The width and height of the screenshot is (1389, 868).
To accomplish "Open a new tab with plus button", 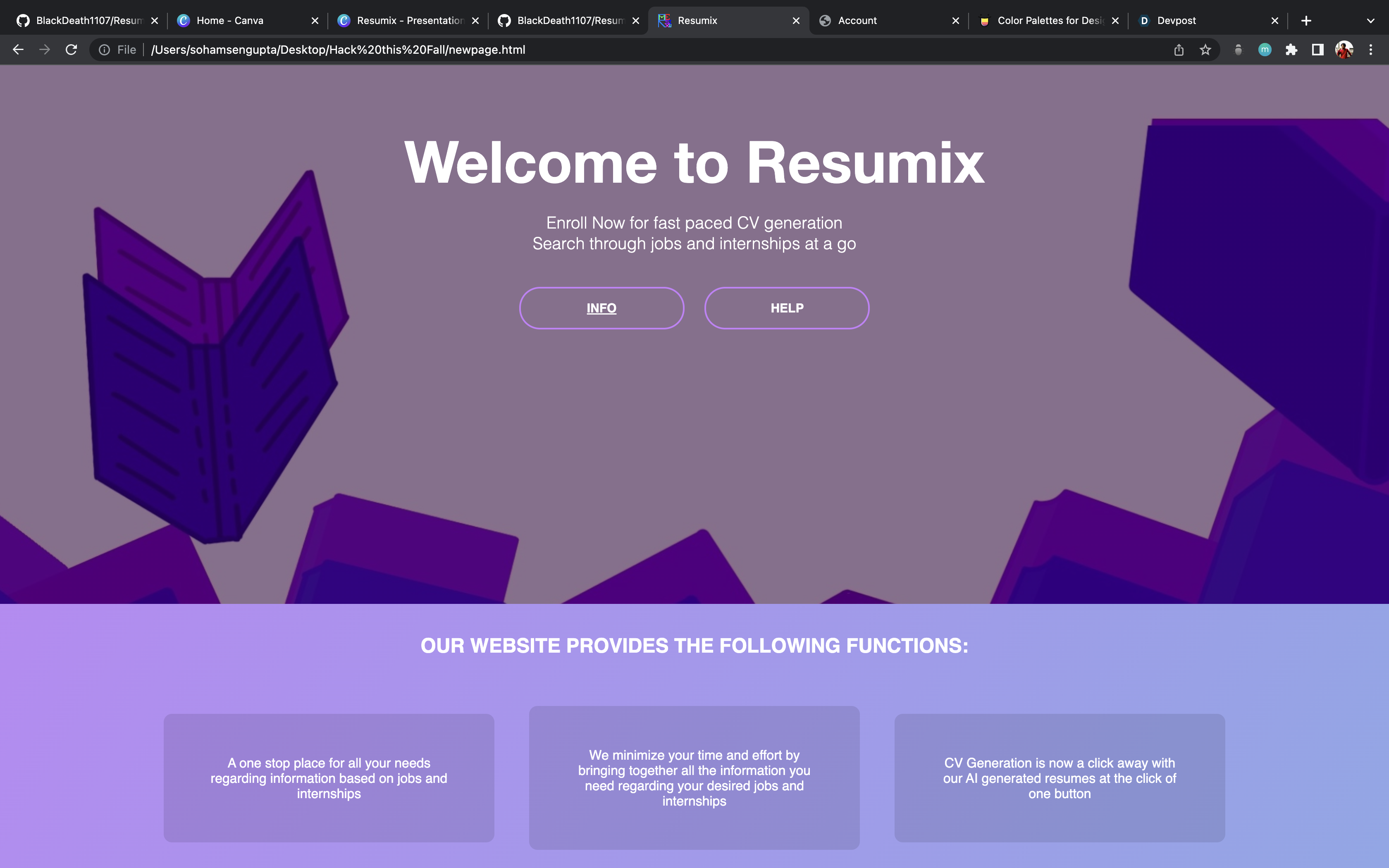I will point(1306,21).
